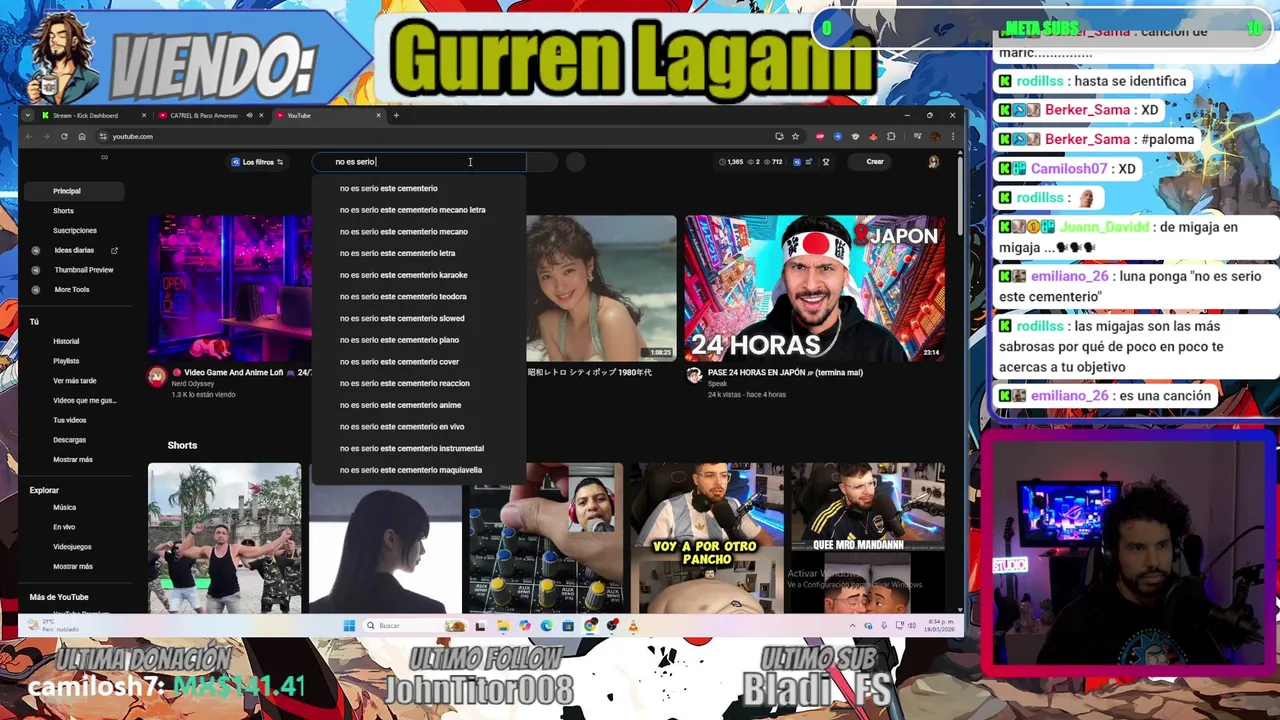Select suggestion 'cementerio instrumental'
The image size is (1280, 720).
coord(419,448)
